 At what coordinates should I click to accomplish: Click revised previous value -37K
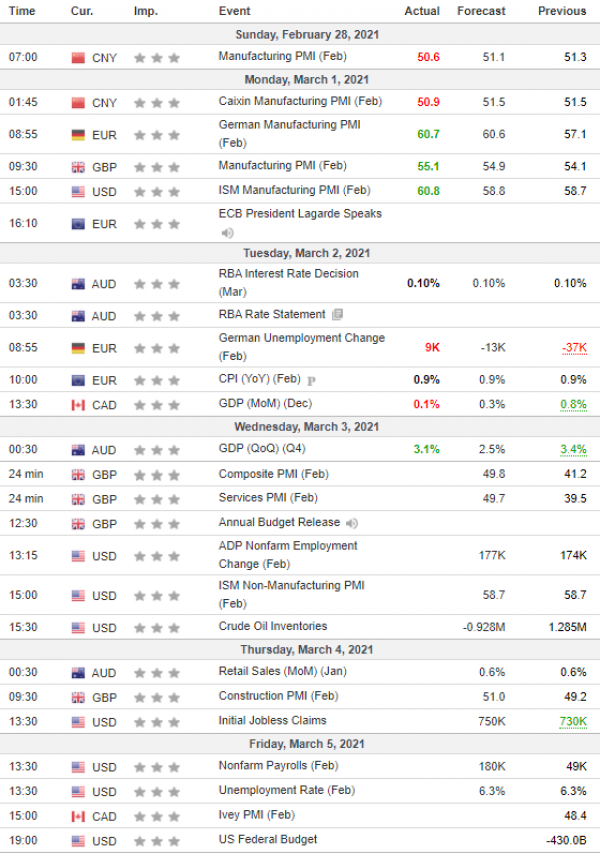click(x=574, y=347)
